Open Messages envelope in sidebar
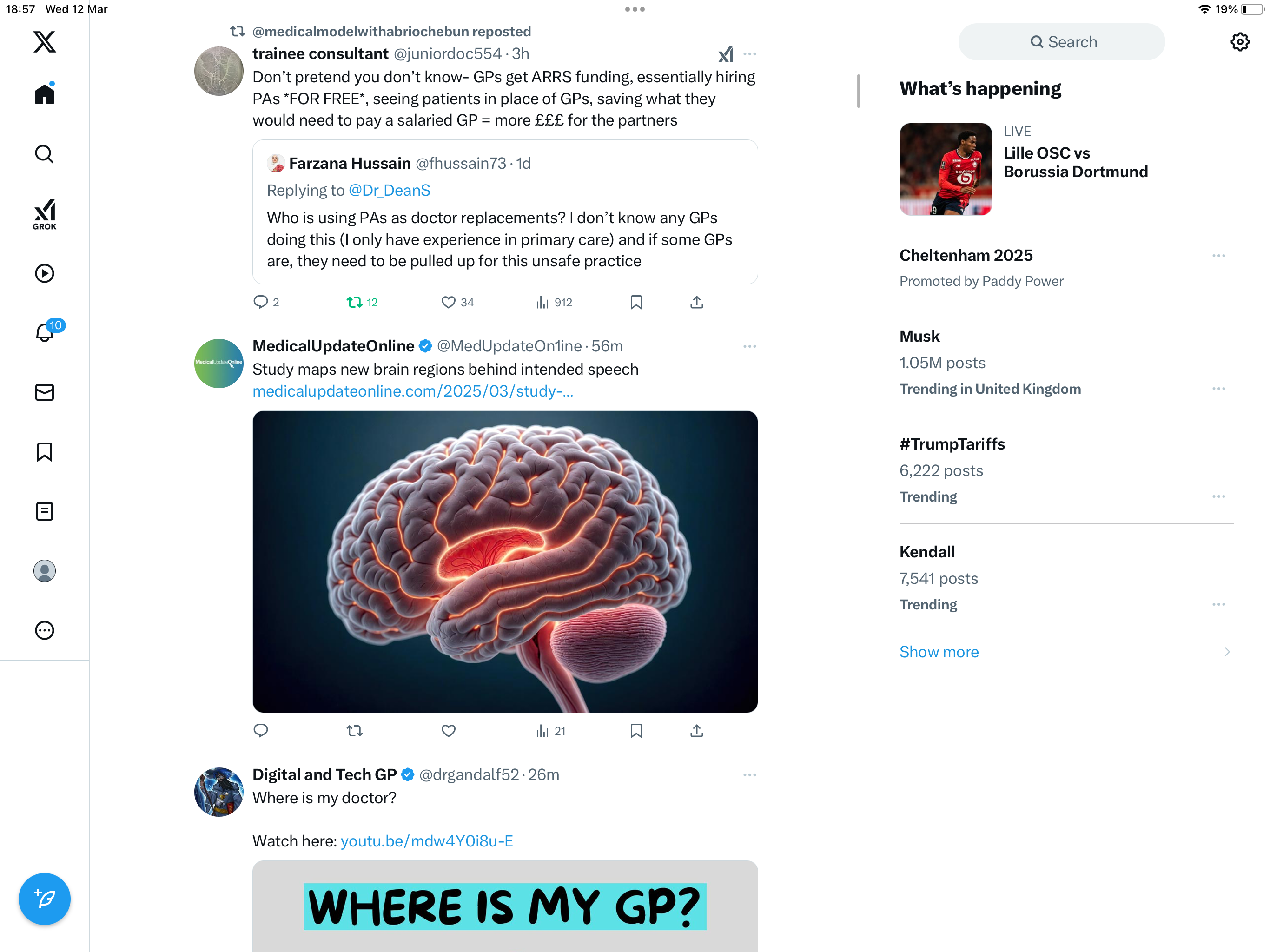Viewport: 1270px width, 952px height. click(x=44, y=392)
